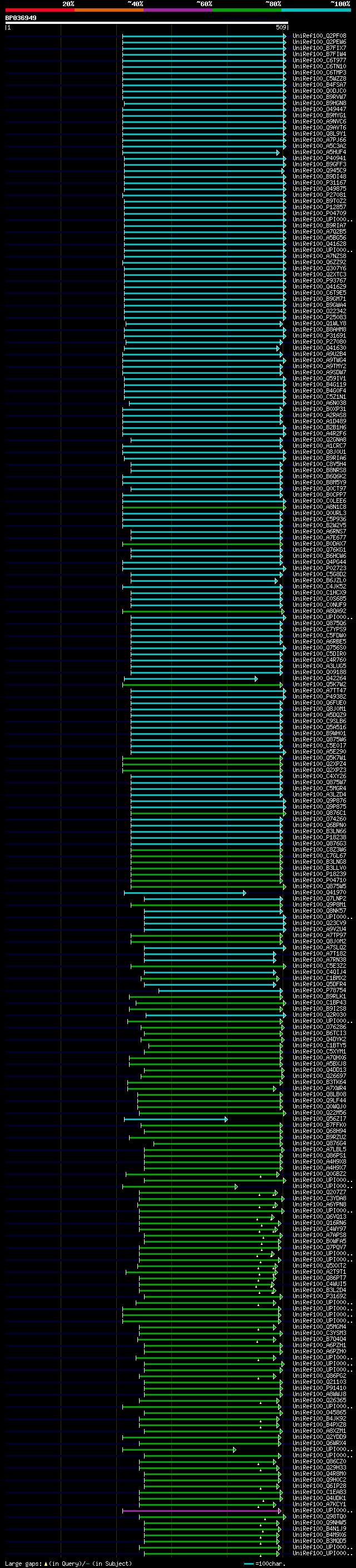Screen dimensions: 356x1568
Task: Open hit UniRef100_P40941
Action: [x=319, y=159]
